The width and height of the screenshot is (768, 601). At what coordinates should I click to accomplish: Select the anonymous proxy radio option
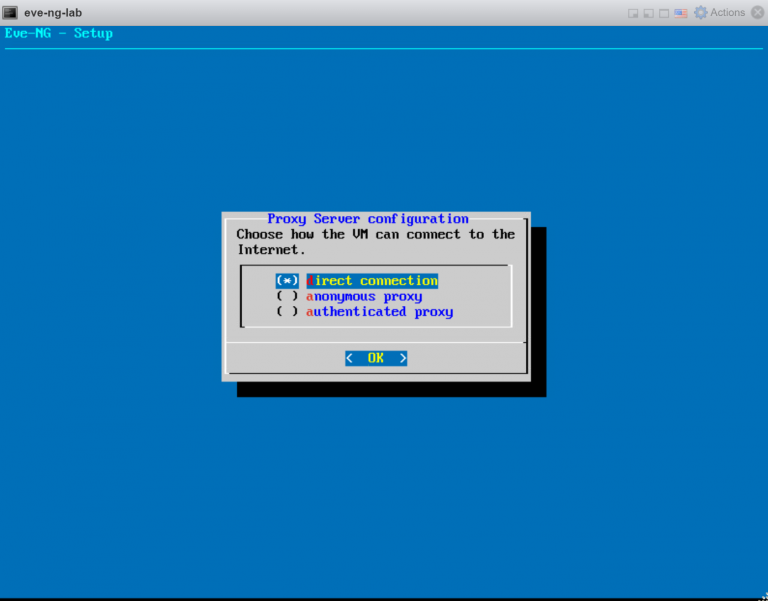349,296
